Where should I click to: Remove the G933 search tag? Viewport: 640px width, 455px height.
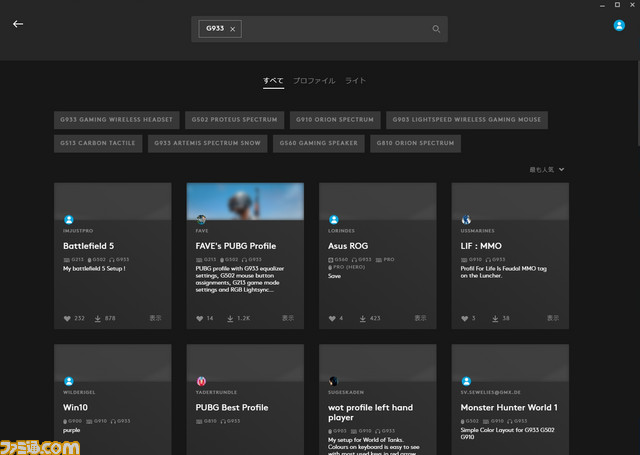(233, 29)
